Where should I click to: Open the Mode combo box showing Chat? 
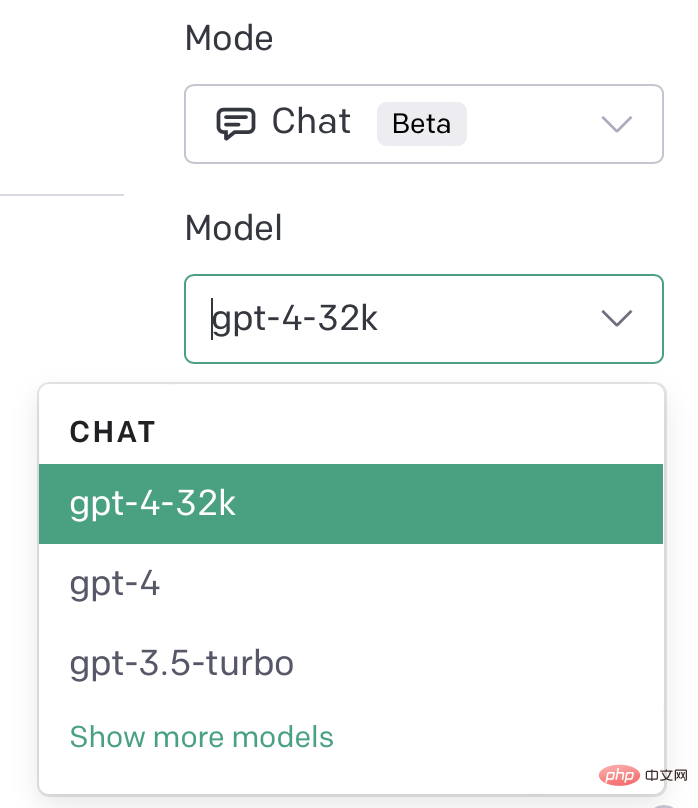point(423,124)
